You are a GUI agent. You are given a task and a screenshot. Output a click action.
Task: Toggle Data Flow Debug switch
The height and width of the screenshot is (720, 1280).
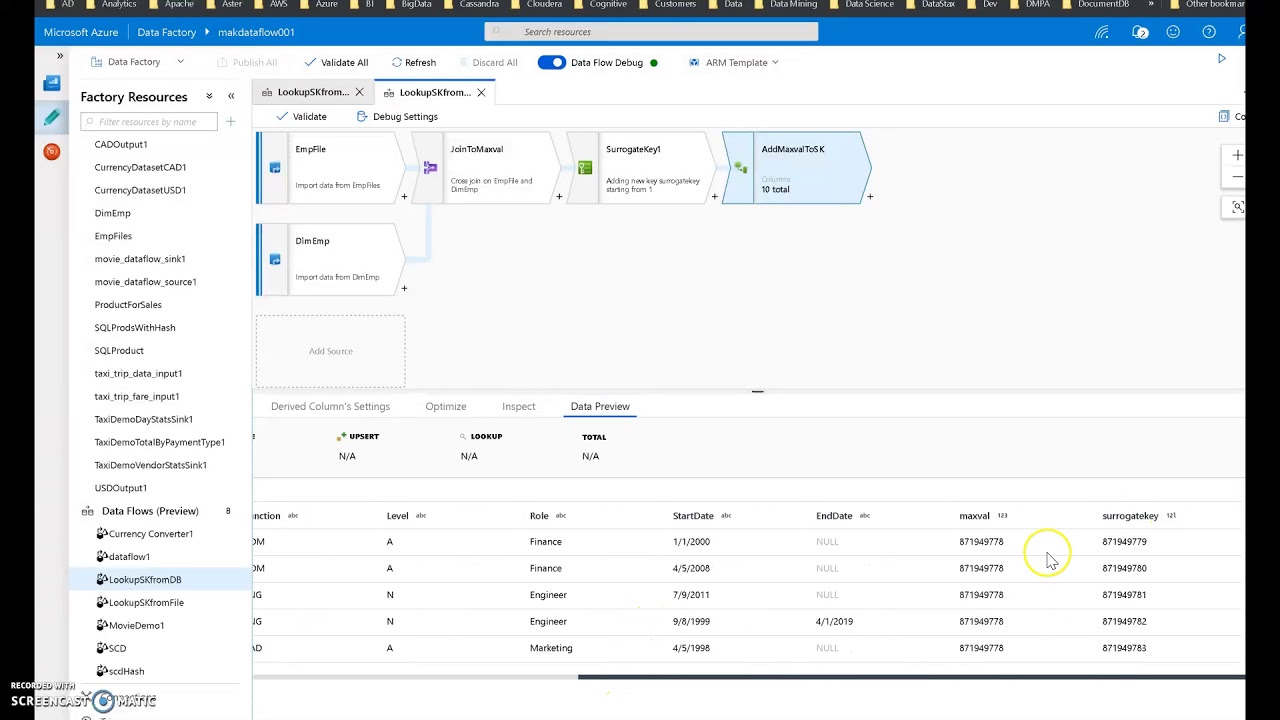click(551, 62)
